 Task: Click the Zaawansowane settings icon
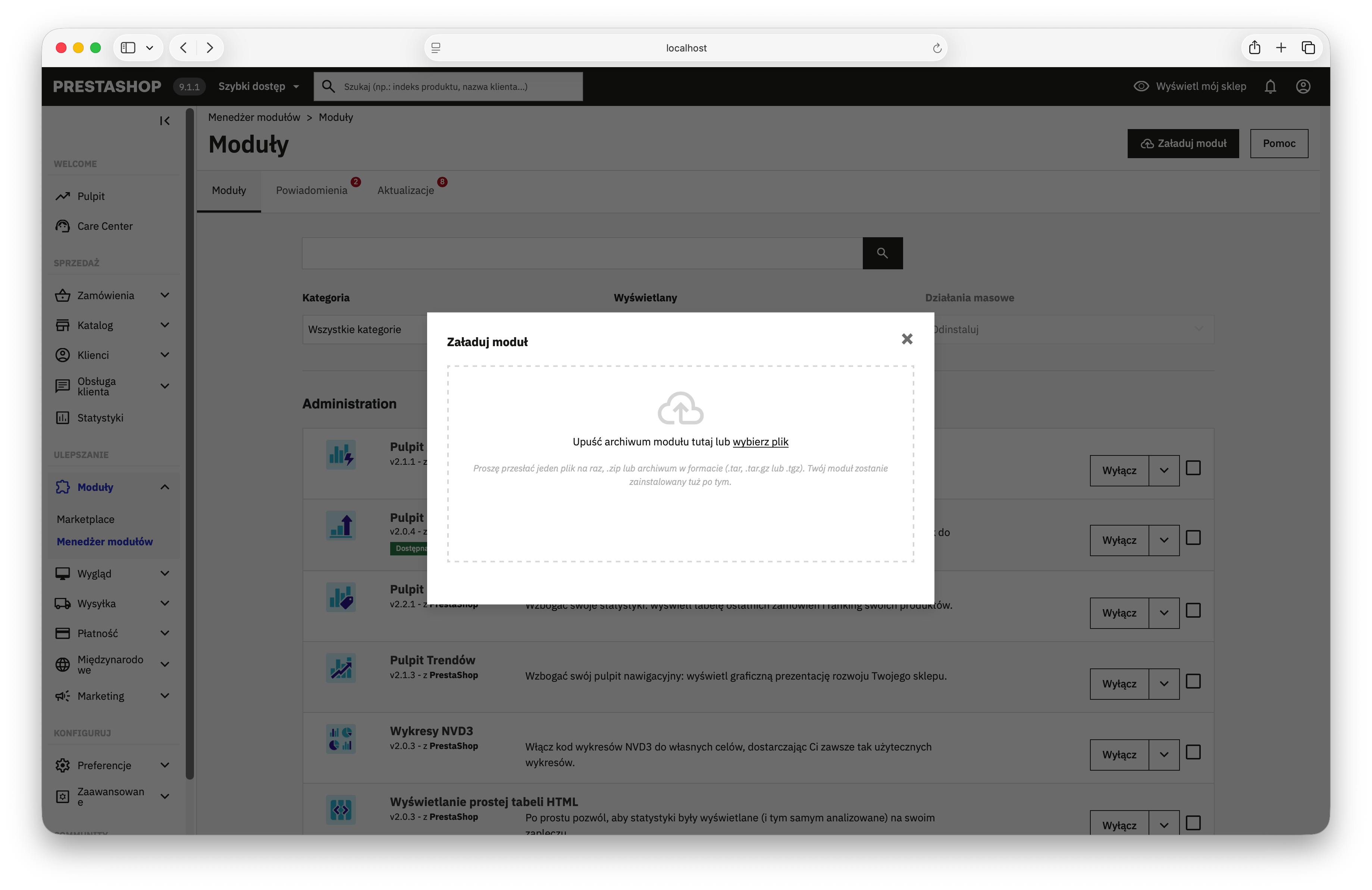point(63,797)
